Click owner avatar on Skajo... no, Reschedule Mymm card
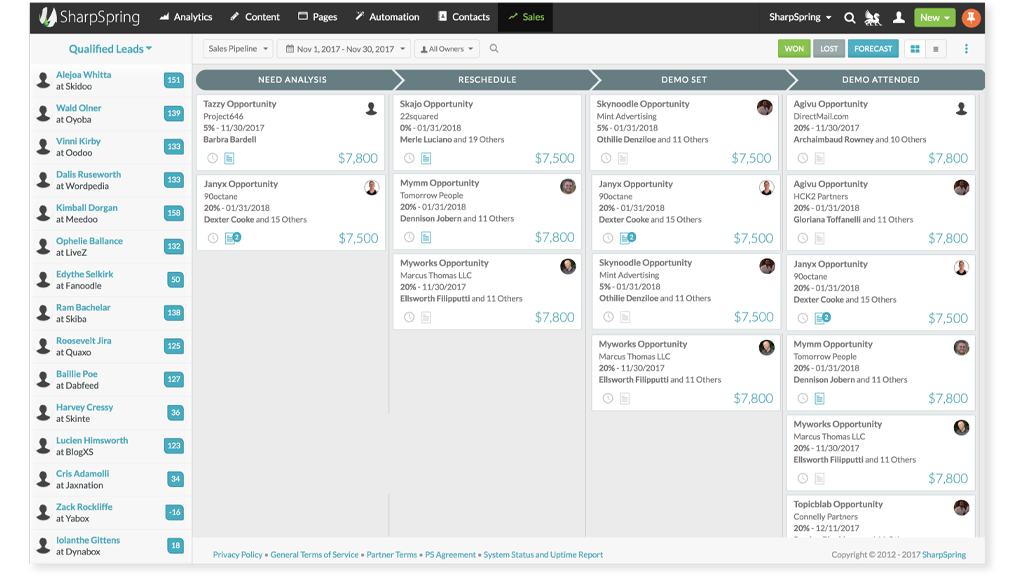The image size is (1024, 576). pyautogui.click(x=568, y=187)
